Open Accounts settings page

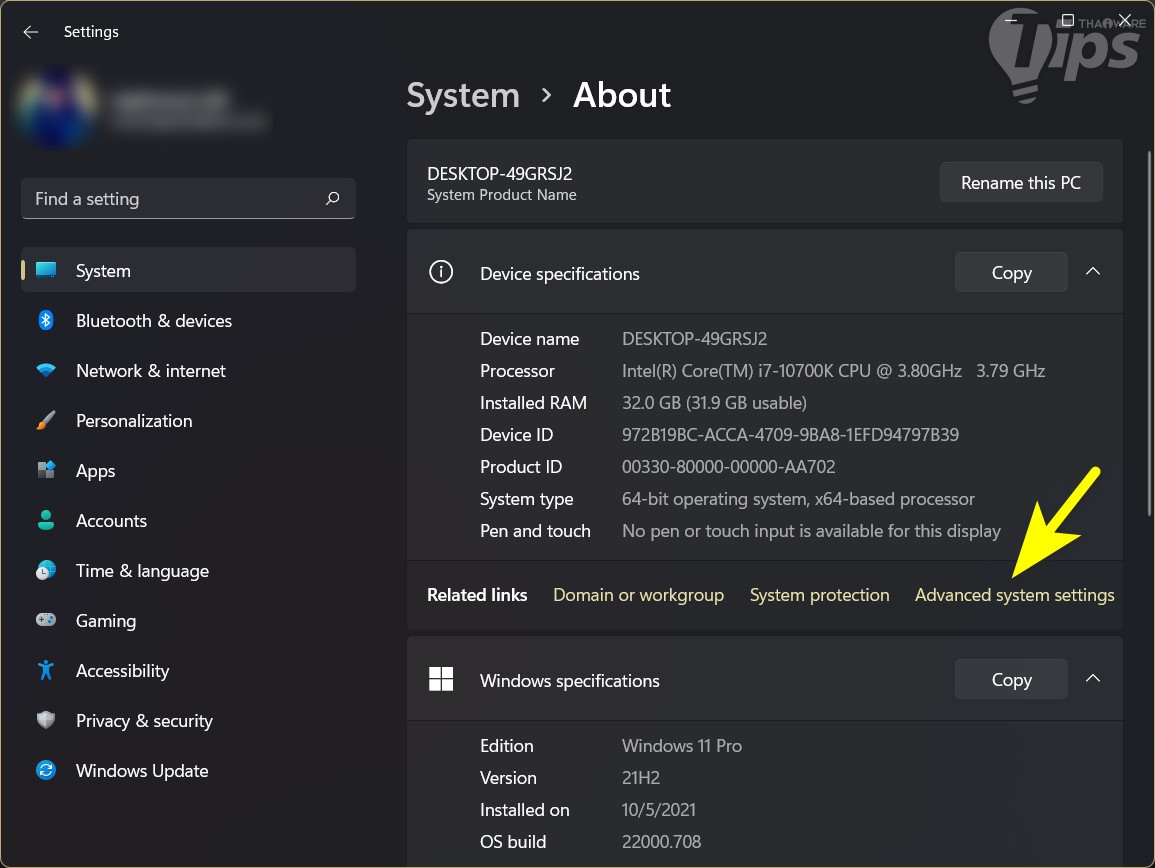(111, 521)
